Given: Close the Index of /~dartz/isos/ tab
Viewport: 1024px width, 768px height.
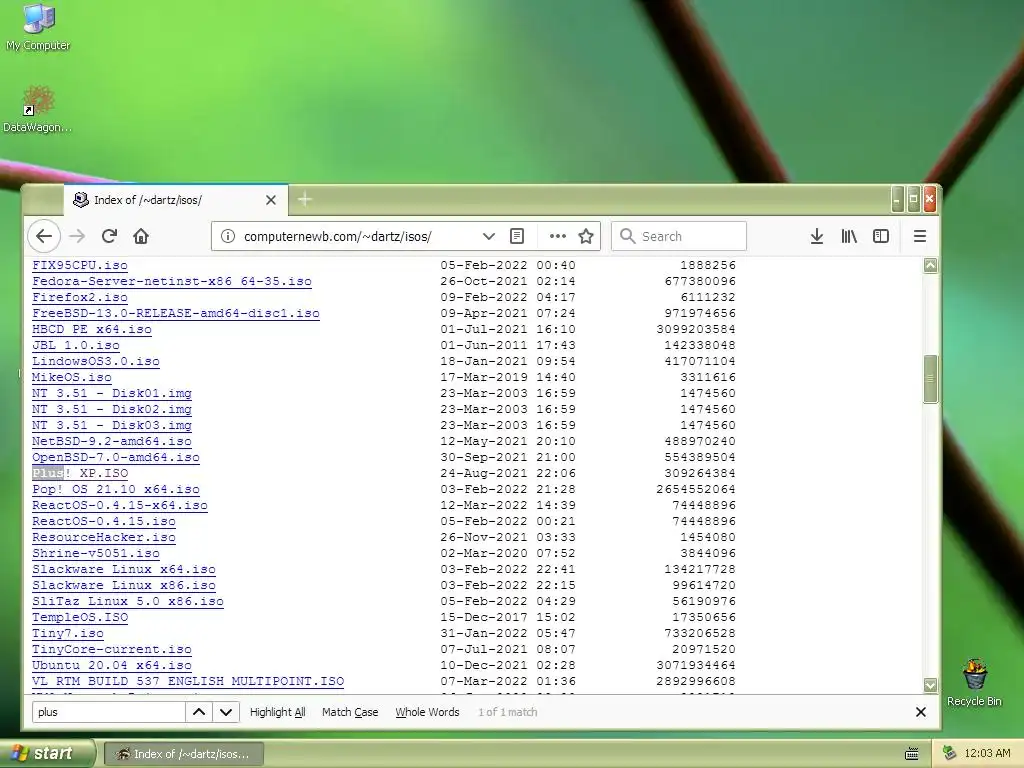Looking at the screenshot, I should click(x=271, y=200).
